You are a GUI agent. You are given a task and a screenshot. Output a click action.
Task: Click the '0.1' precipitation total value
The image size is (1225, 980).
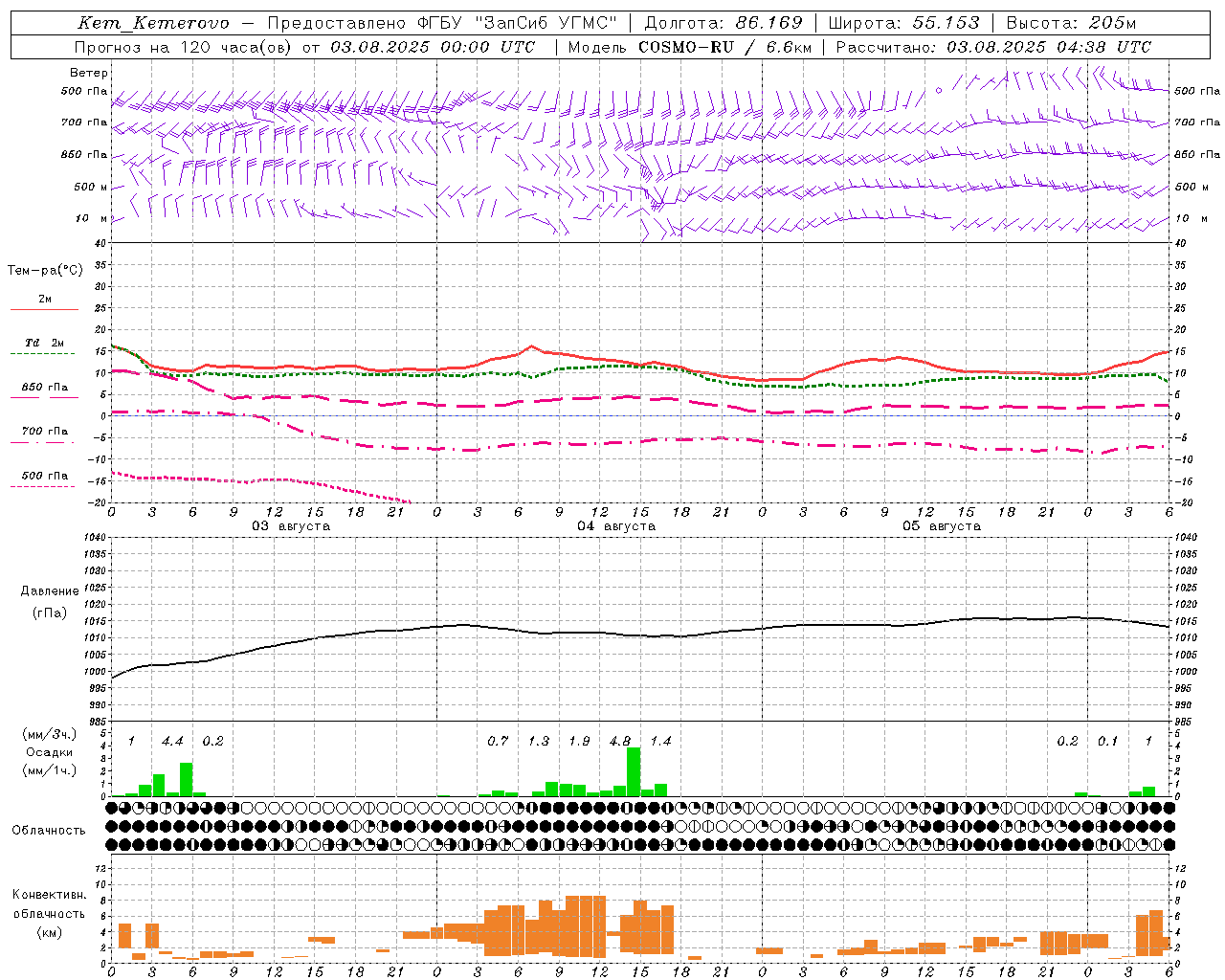click(1107, 741)
